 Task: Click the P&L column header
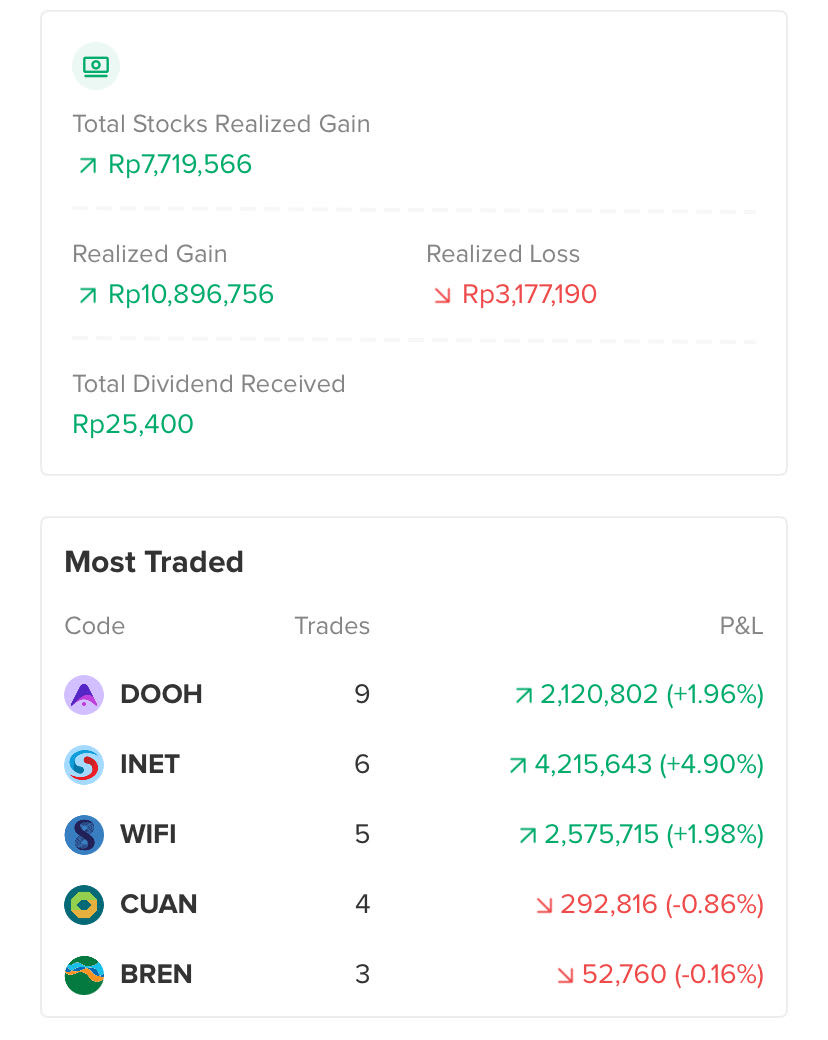pos(741,626)
